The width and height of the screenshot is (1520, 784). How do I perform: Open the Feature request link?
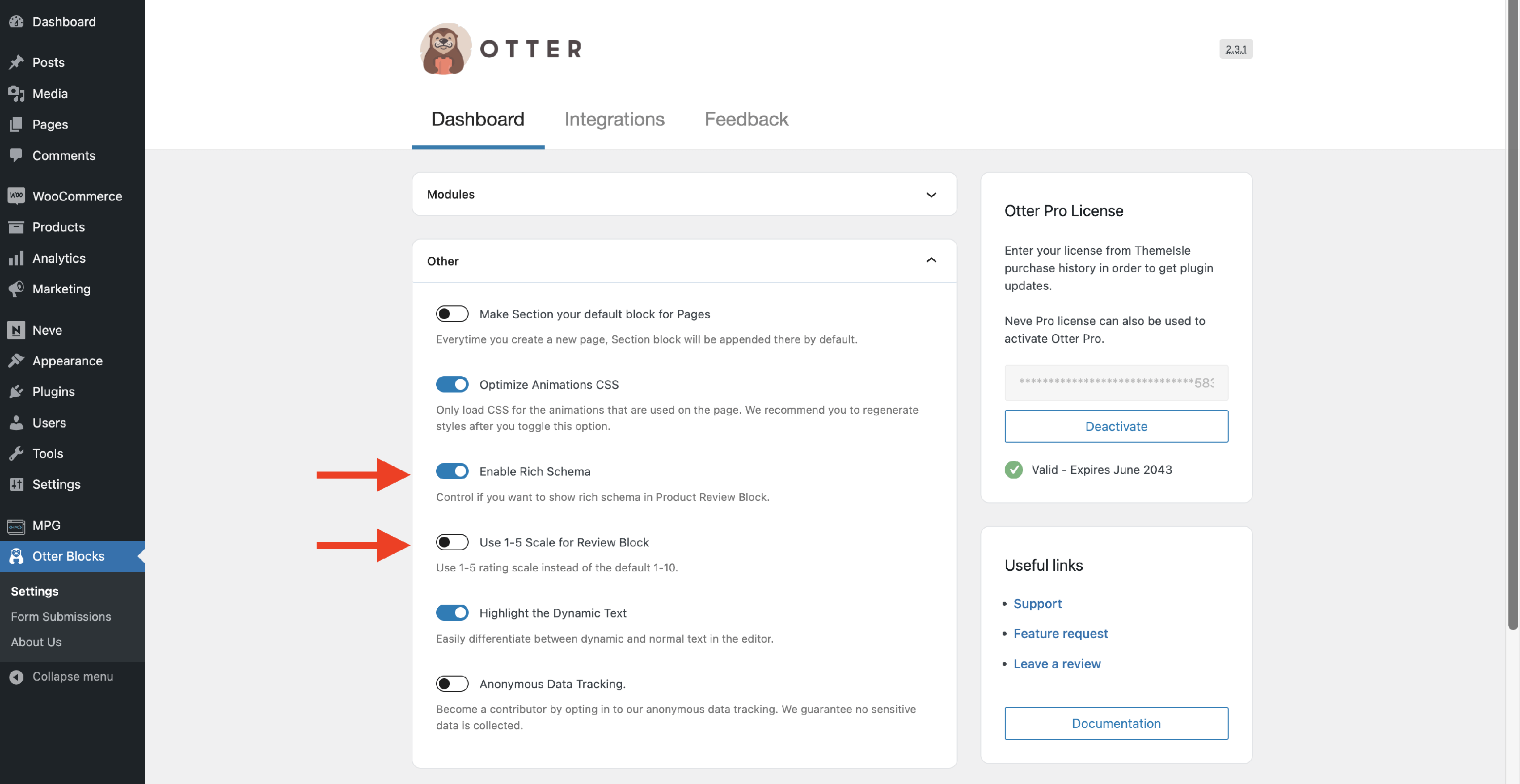coord(1060,633)
